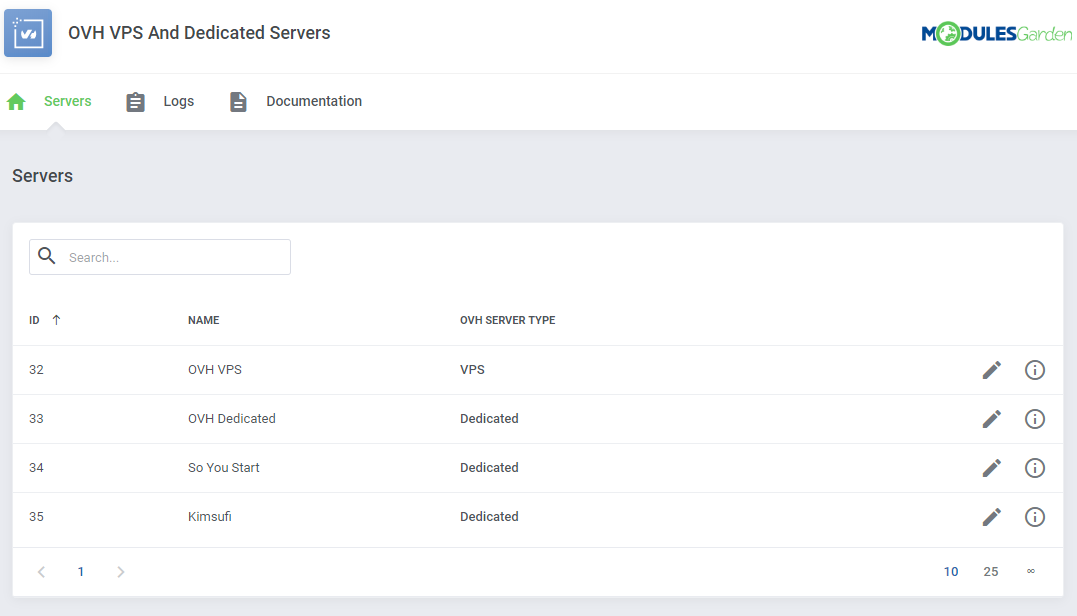Viewport: 1077px width, 616px height.
Task: Click the Documentation file icon
Action: pyautogui.click(x=238, y=102)
